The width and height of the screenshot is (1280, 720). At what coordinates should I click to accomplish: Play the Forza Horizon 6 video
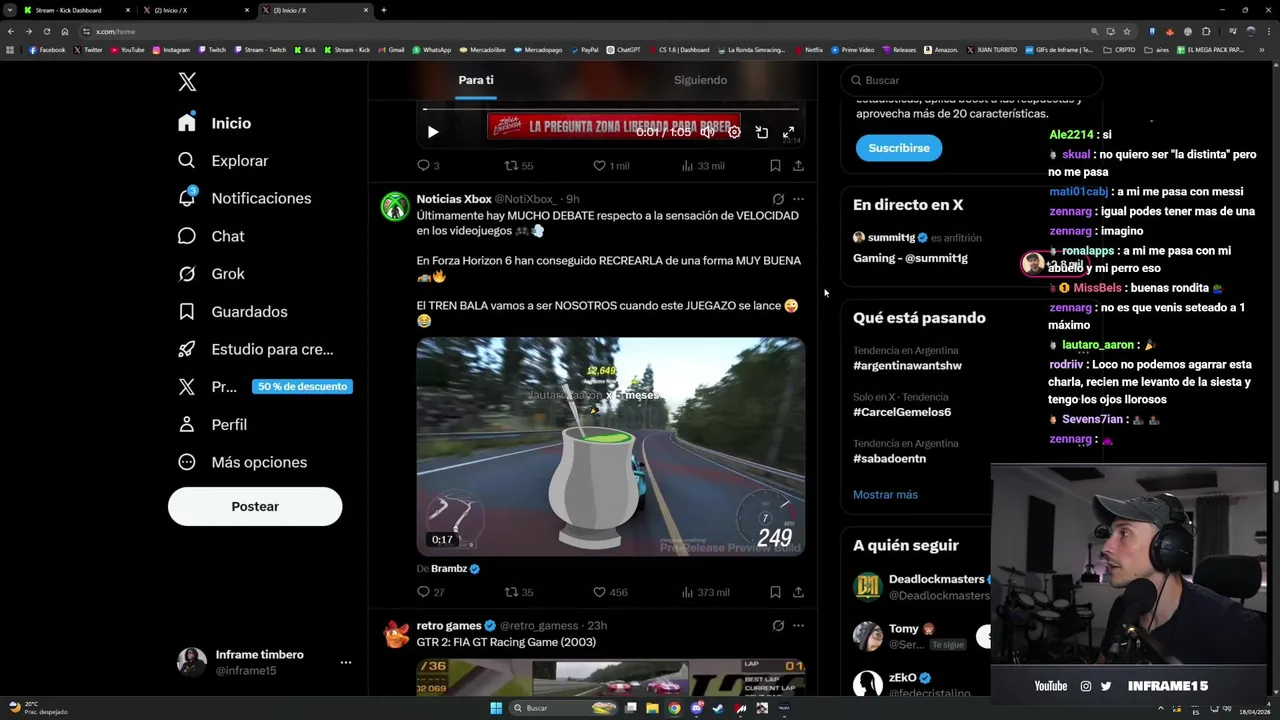[610, 446]
